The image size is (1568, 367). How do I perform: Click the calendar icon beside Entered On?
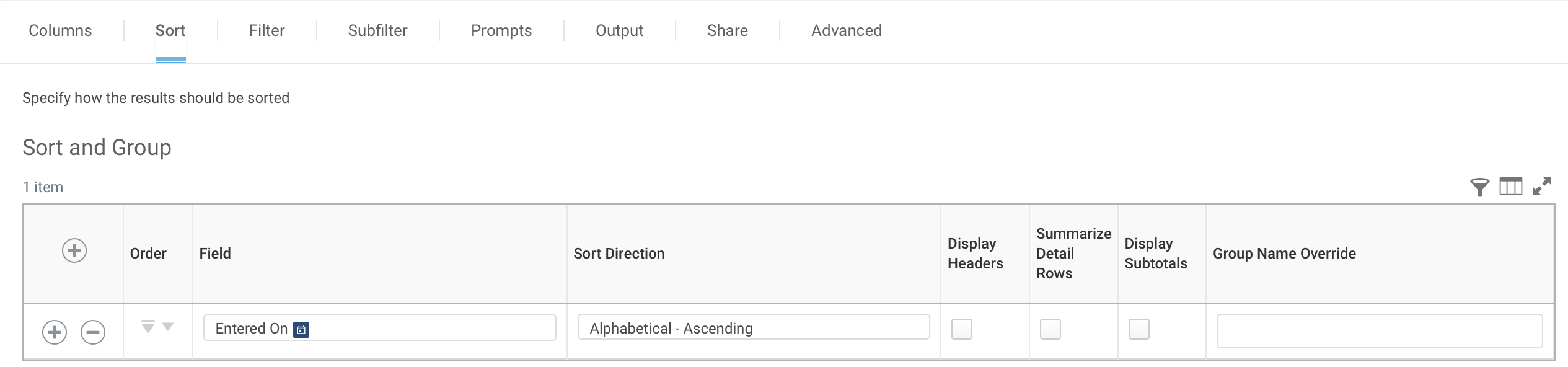(301, 329)
